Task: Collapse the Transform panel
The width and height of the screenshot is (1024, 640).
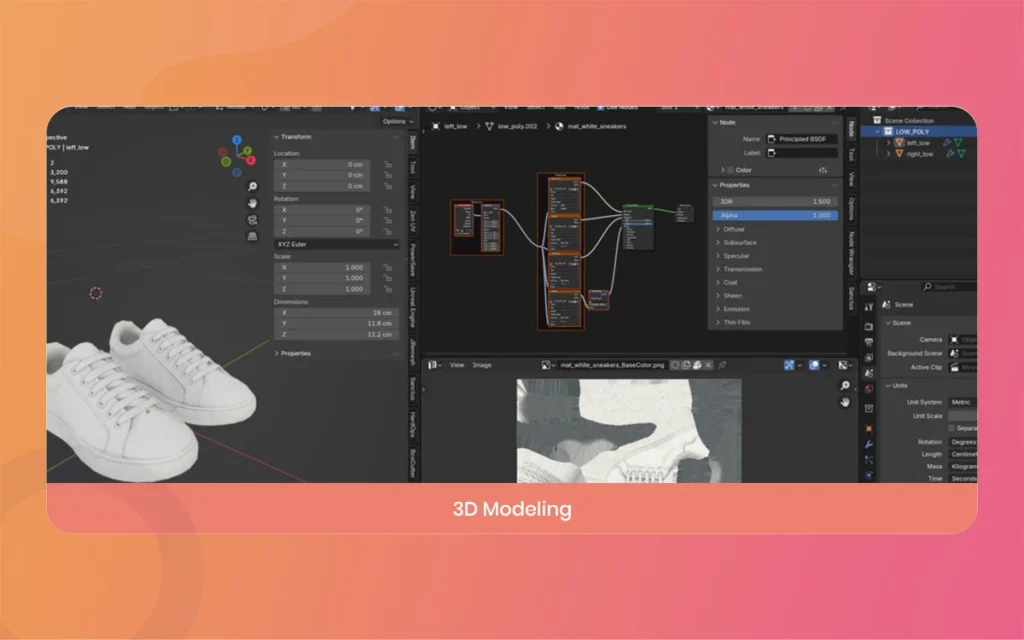Action: 292,137
